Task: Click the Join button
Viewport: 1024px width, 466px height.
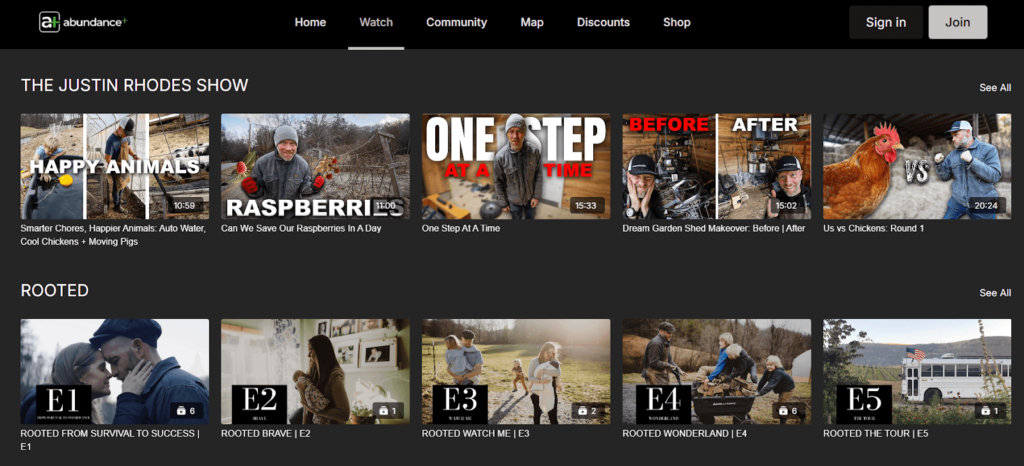Action: 957,22
